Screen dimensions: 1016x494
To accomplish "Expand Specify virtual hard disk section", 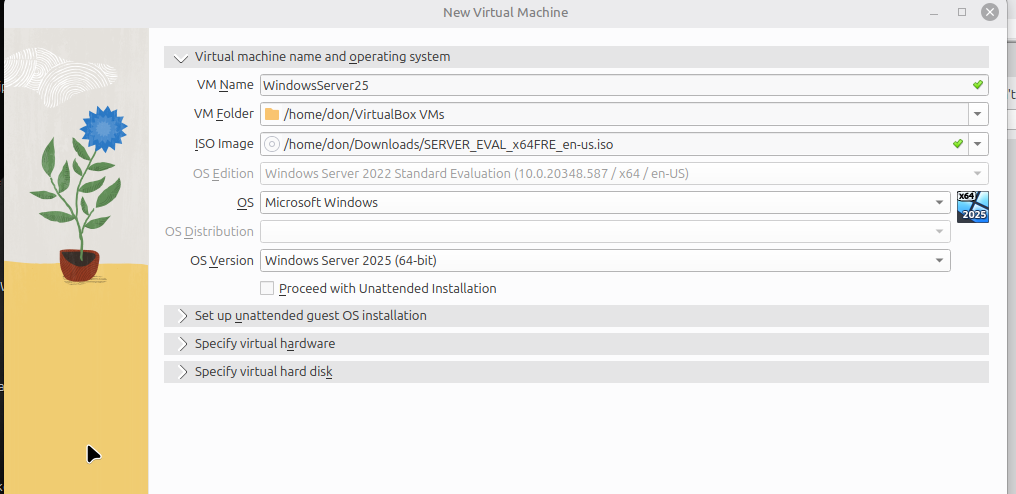I will pyautogui.click(x=576, y=372).
